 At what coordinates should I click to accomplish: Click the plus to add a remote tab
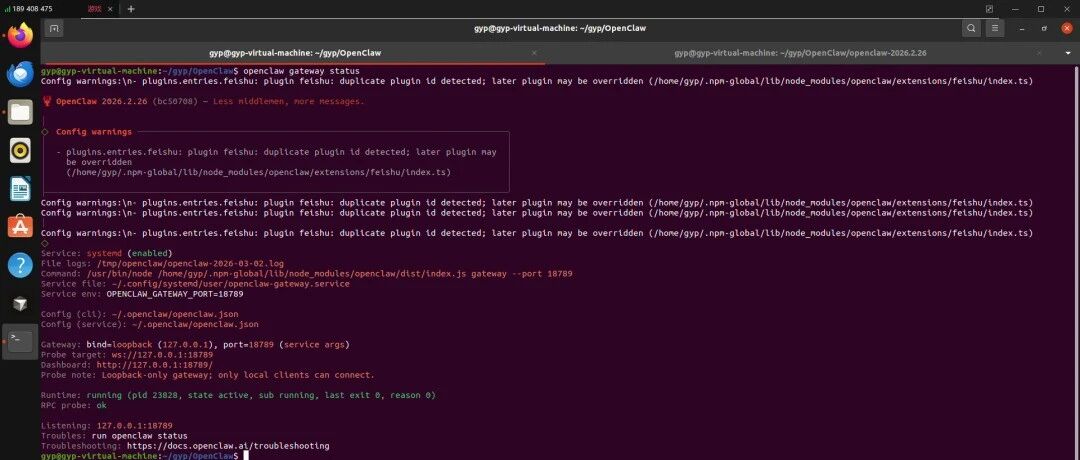[131, 9]
